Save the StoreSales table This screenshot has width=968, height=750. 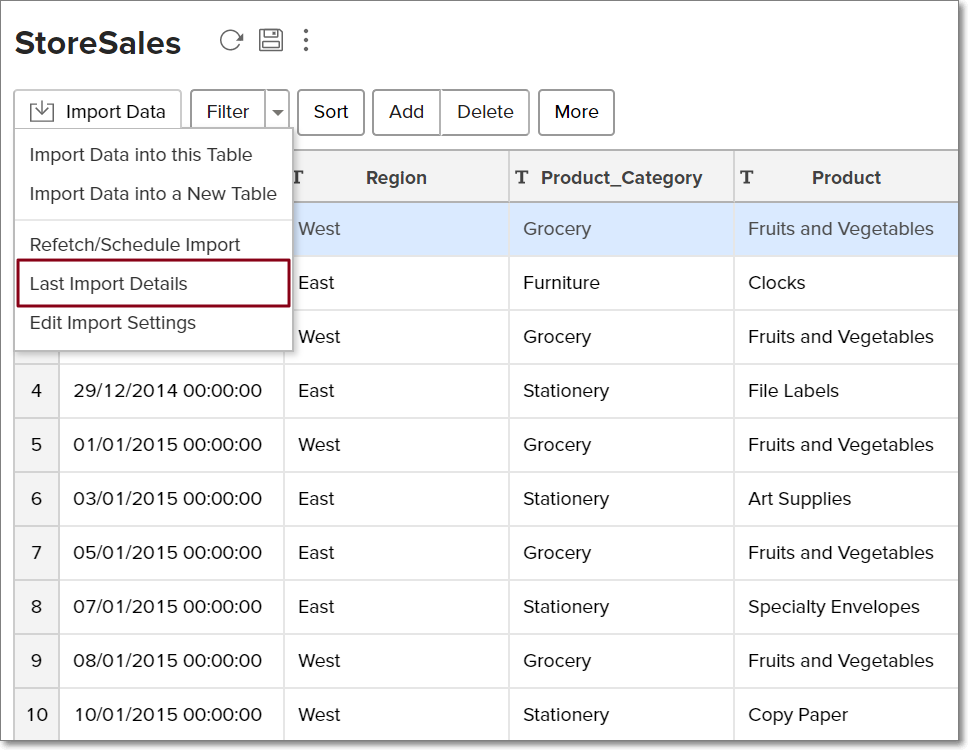coord(271,40)
